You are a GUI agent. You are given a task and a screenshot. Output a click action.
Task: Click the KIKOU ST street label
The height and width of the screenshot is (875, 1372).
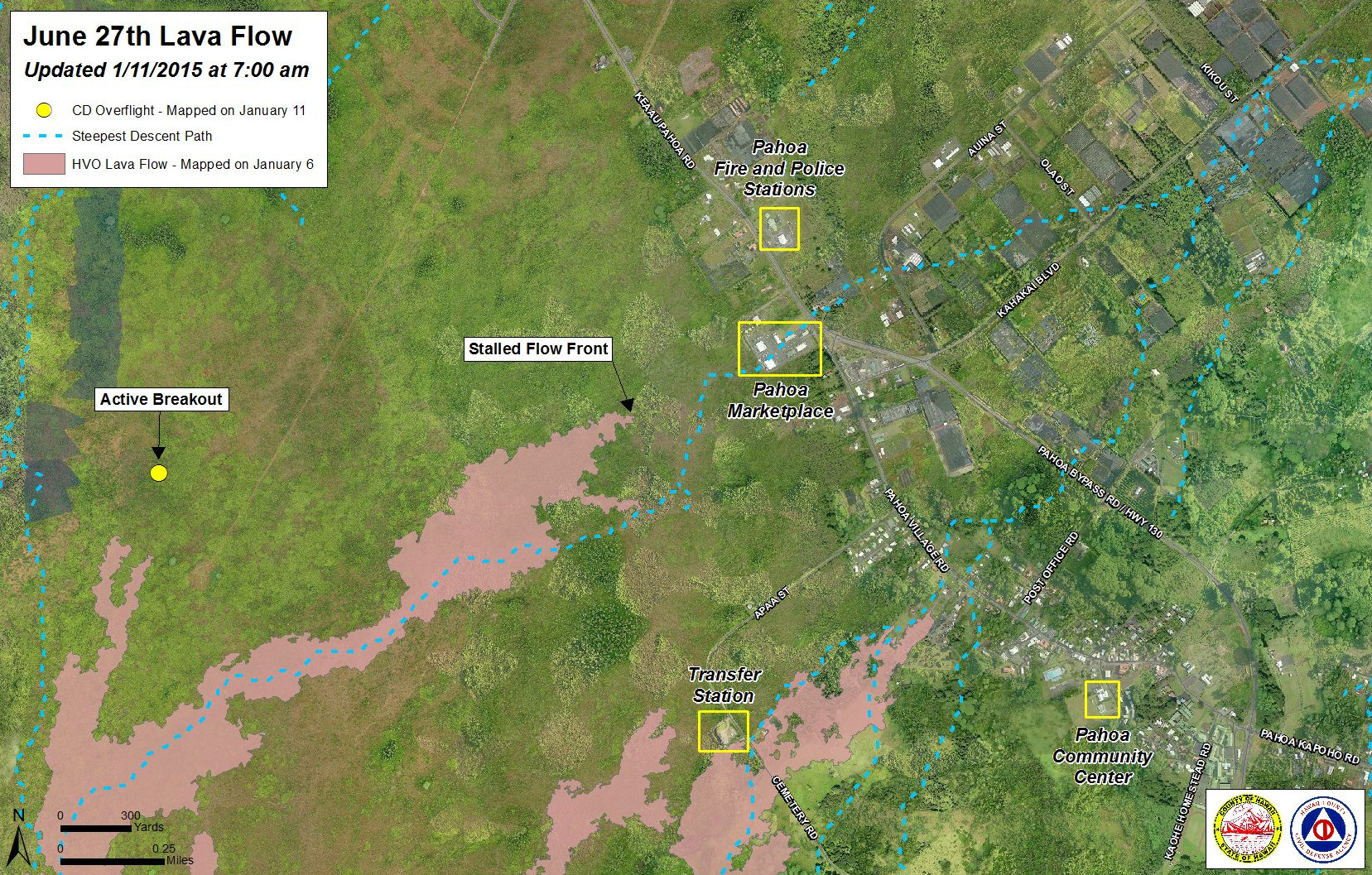click(1220, 82)
